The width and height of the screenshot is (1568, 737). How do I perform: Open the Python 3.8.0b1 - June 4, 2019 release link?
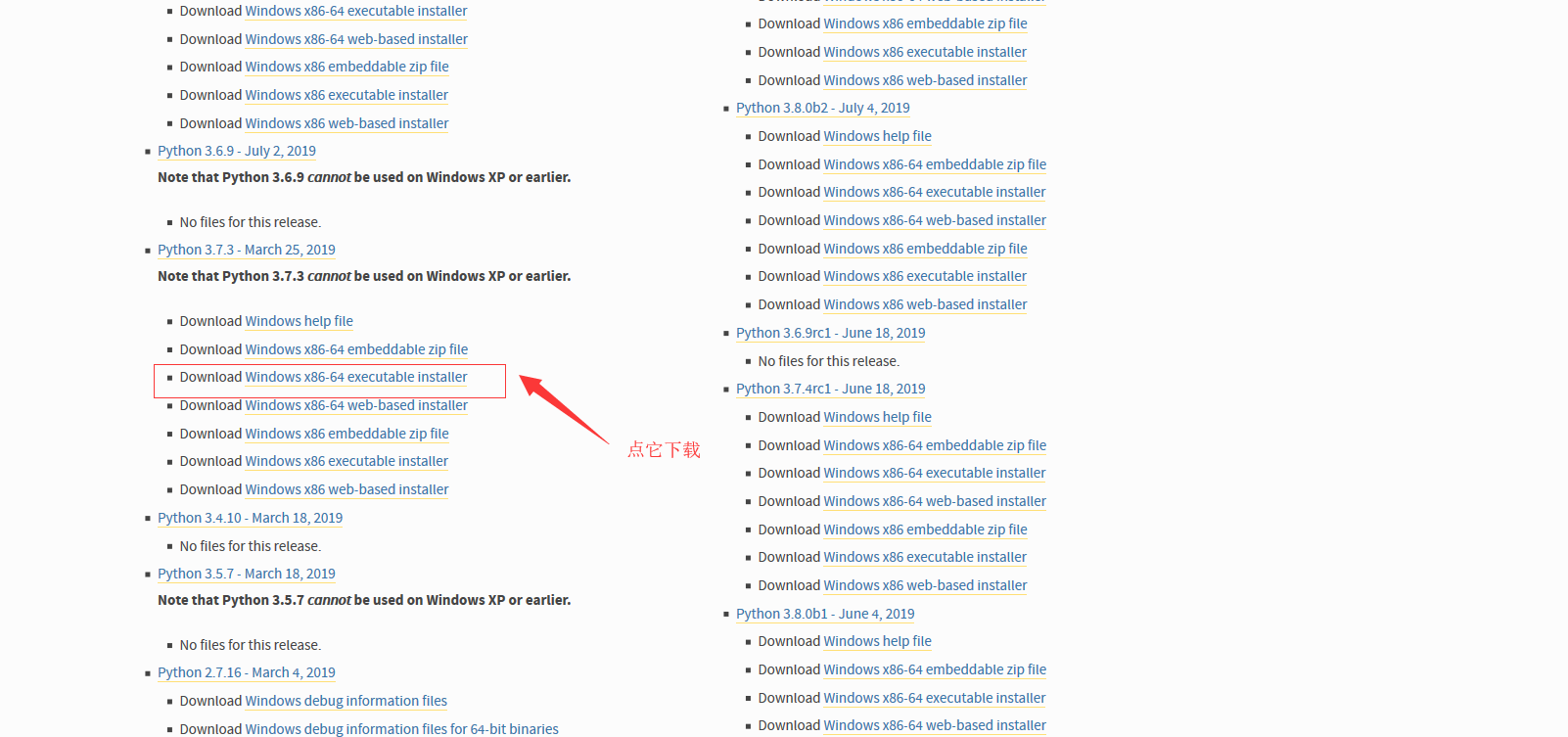(x=825, y=614)
